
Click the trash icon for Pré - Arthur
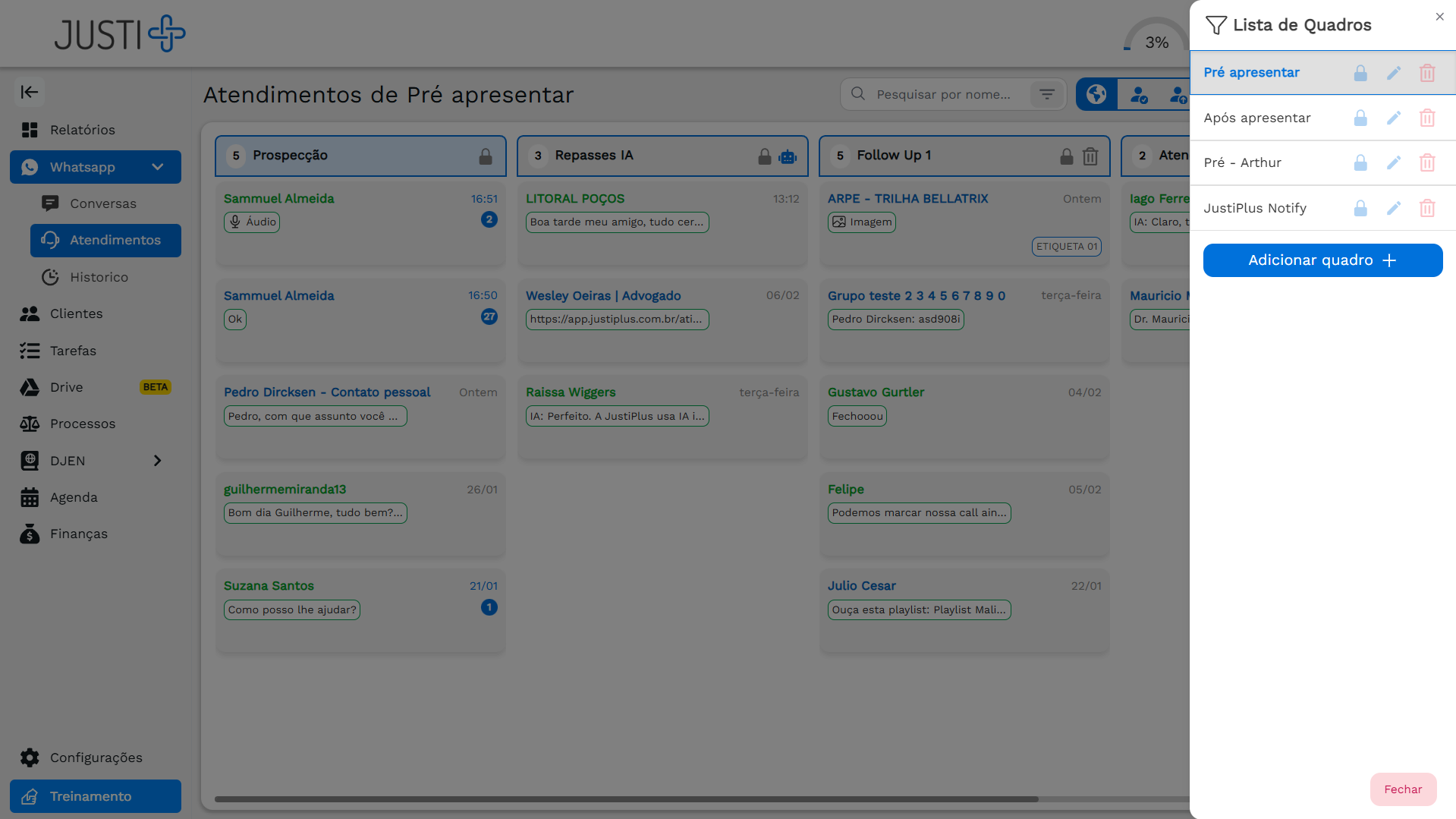click(1426, 162)
